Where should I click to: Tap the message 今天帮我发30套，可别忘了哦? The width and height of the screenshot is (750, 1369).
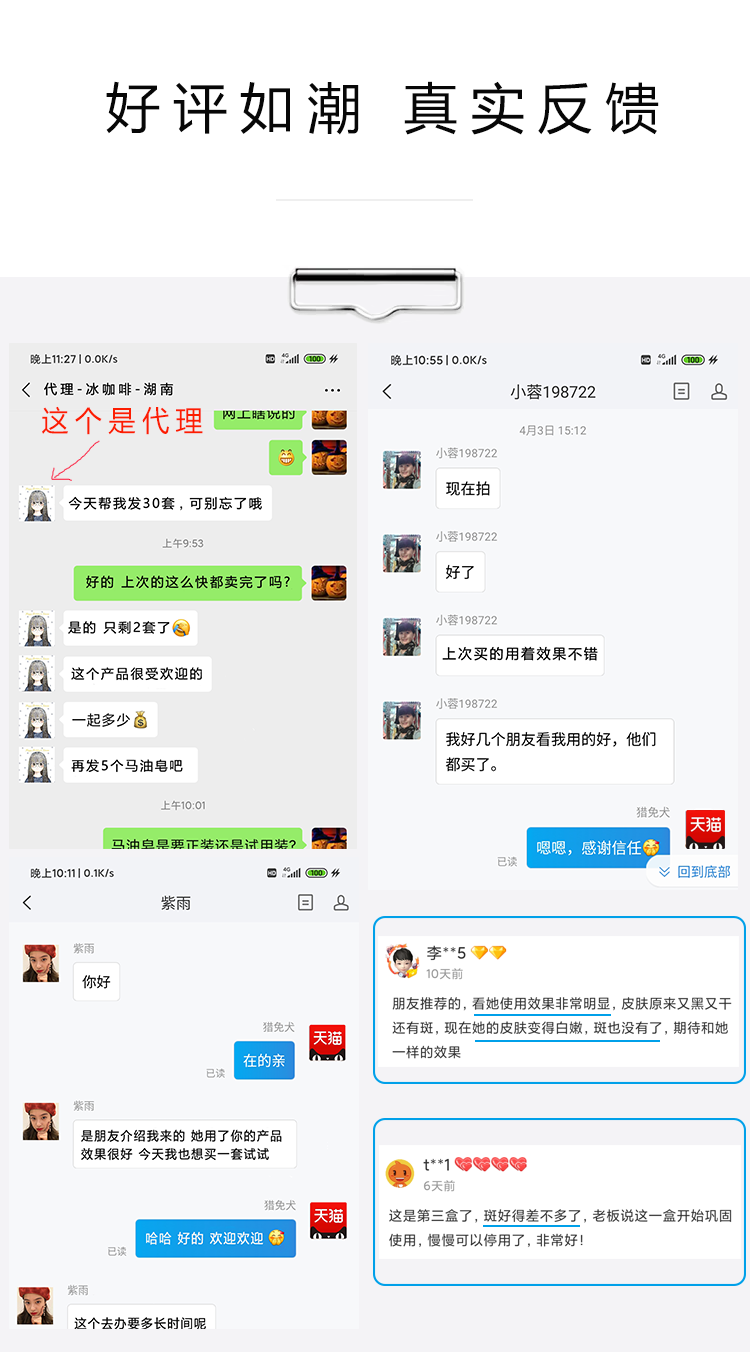tap(166, 503)
